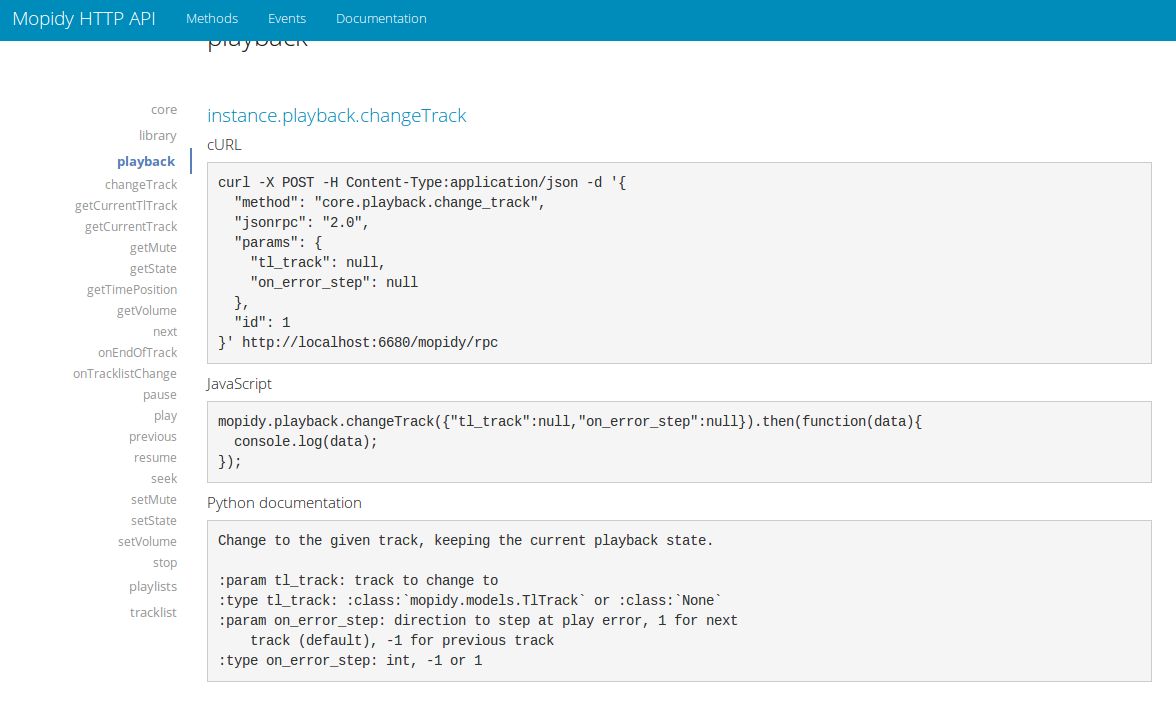
Task: Click inside the cURL code block
Action: pyautogui.click(x=678, y=263)
